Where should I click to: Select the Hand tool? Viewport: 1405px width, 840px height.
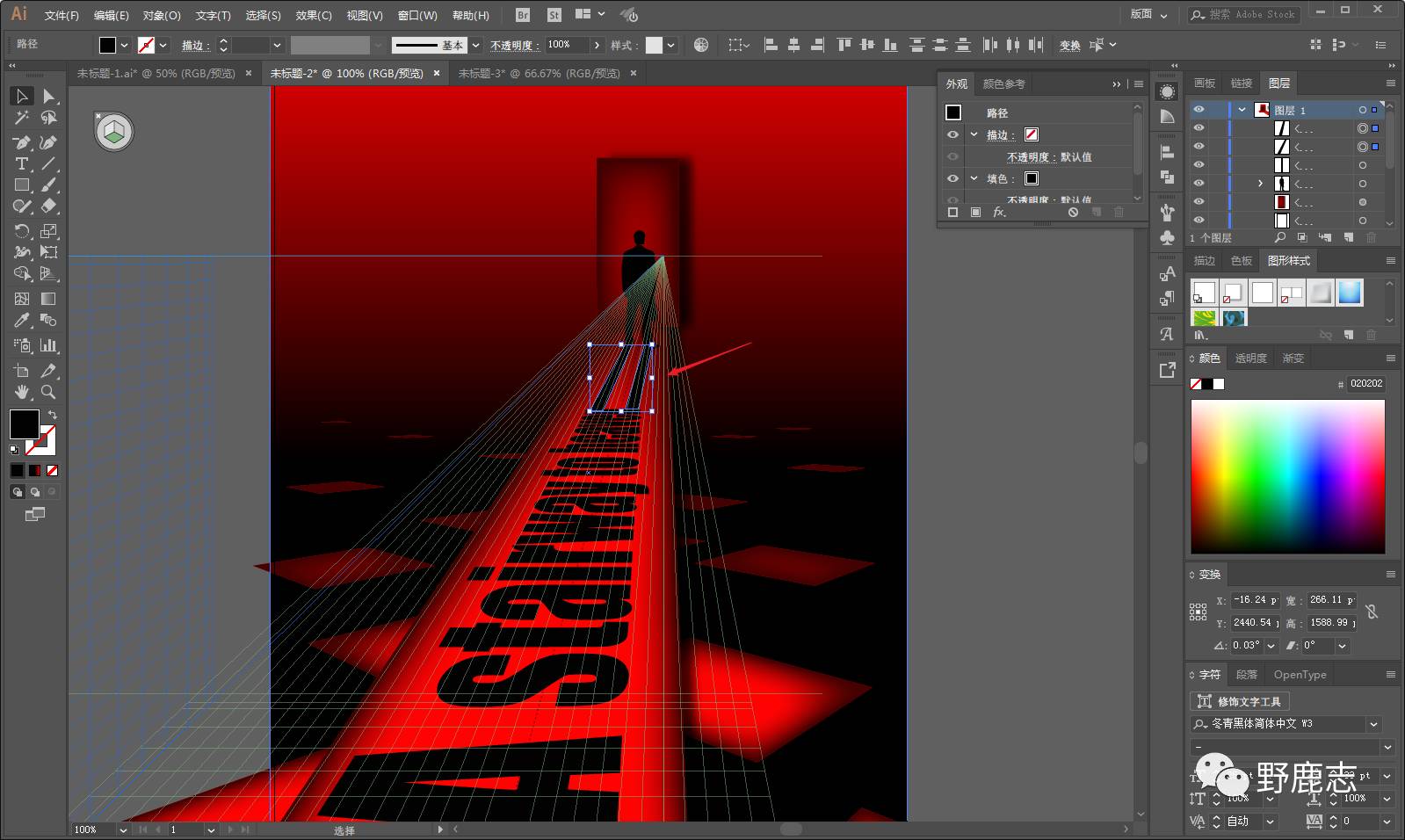pos(22,392)
